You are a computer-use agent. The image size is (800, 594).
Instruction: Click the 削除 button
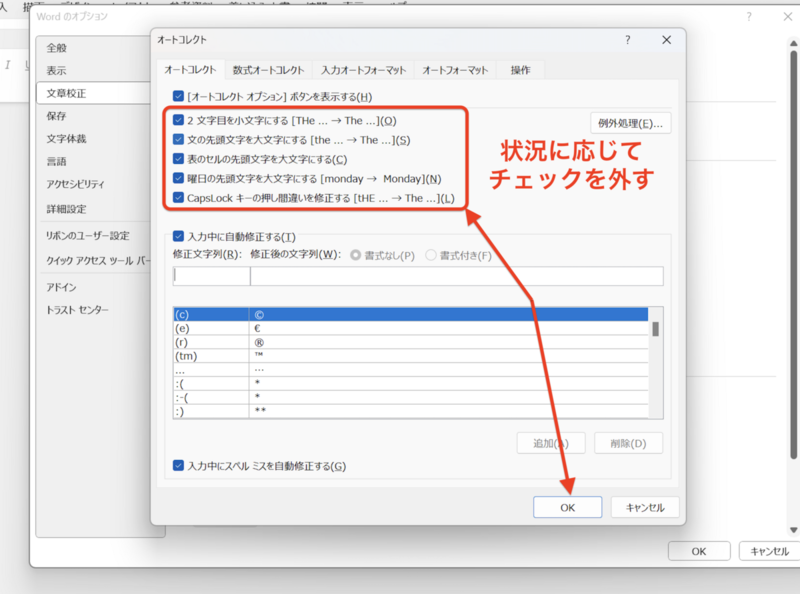click(x=629, y=443)
